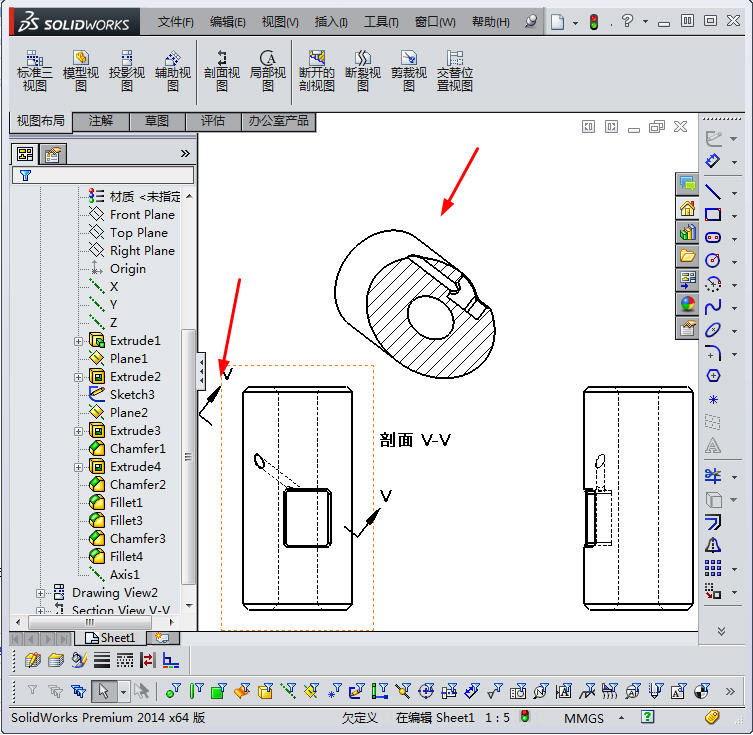753x735 pixels.
Task: Switch to the 草图 tab
Action: click(157, 121)
